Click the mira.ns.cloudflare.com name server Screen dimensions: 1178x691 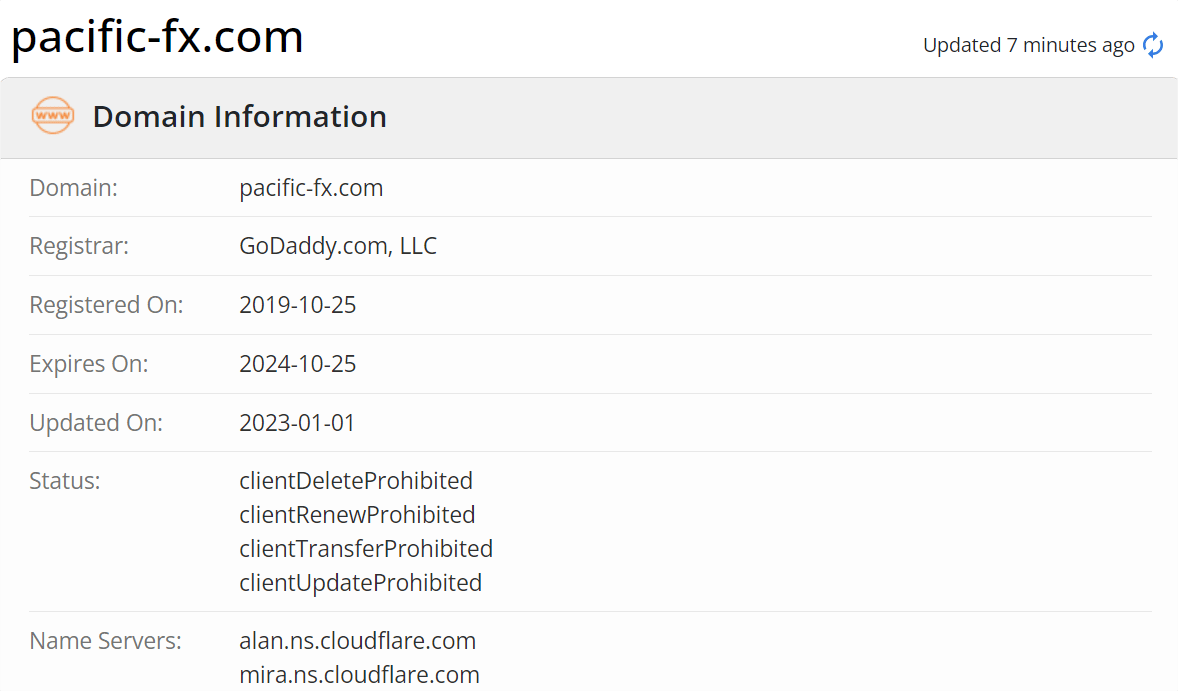pyautogui.click(x=359, y=674)
